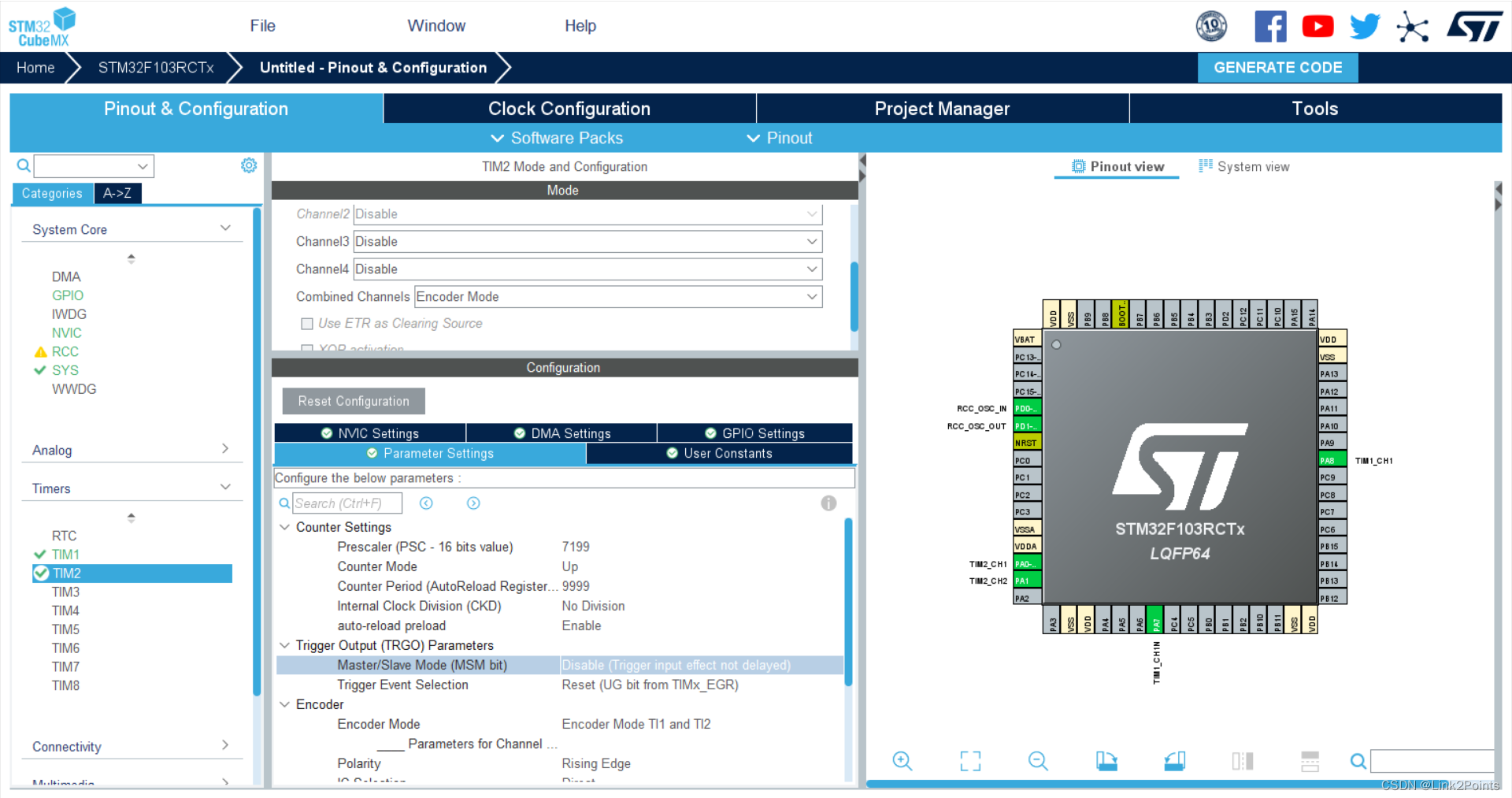This screenshot has height=798, width=1512.
Task: Collapse the Trigger Output (TRGO) Parameters group
Action: (284, 645)
